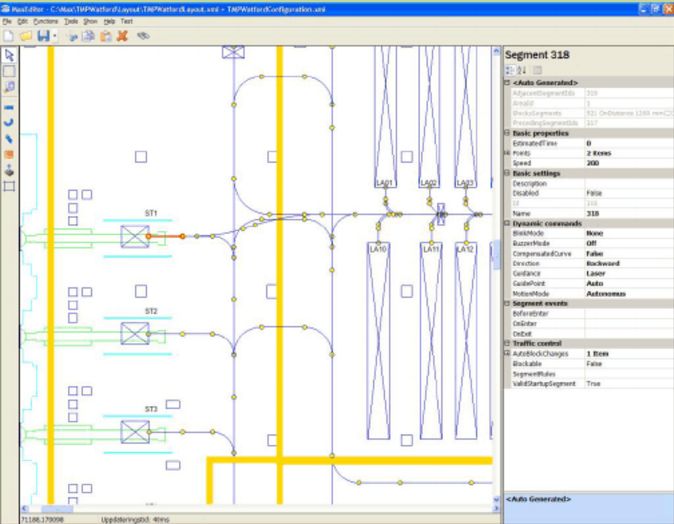Select the arrow pointer tool
The height and width of the screenshot is (524, 674).
pos(9,55)
